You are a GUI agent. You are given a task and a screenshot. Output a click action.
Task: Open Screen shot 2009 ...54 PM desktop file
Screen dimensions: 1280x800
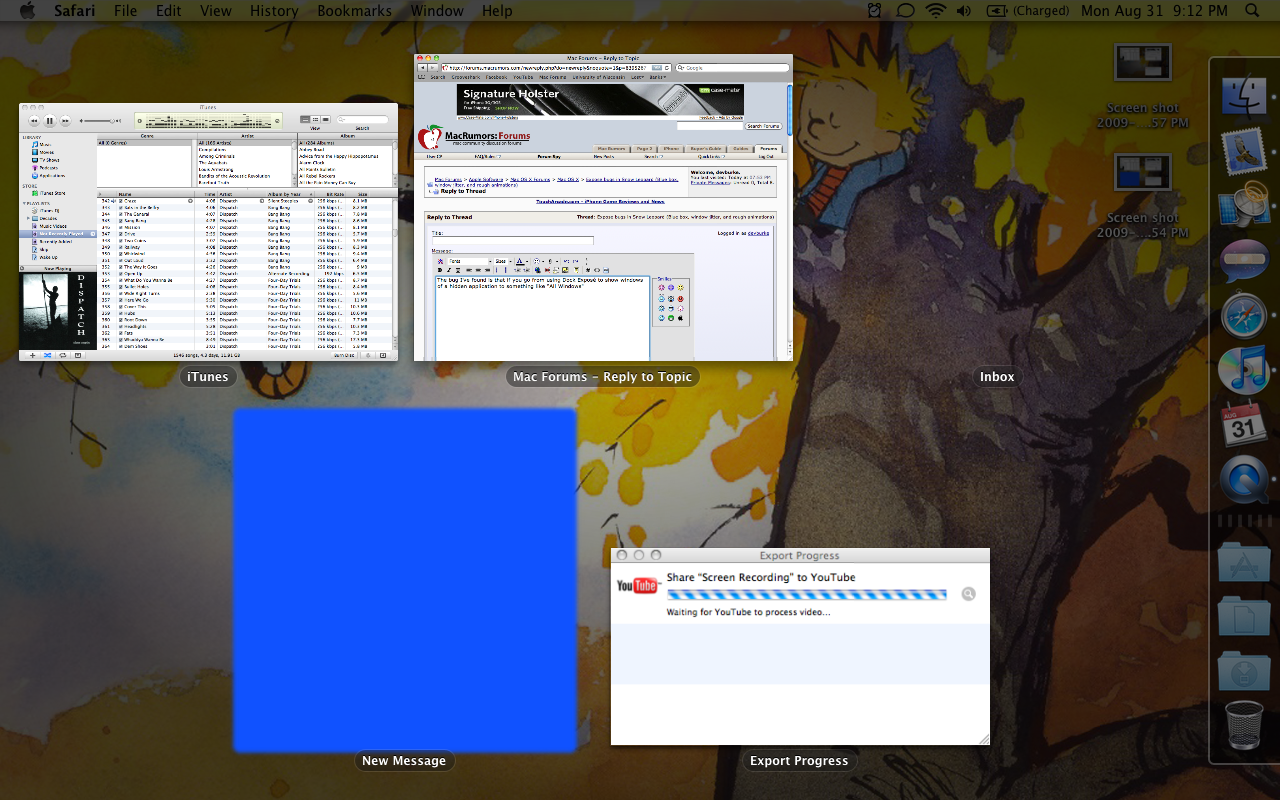click(x=1142, y=196)
